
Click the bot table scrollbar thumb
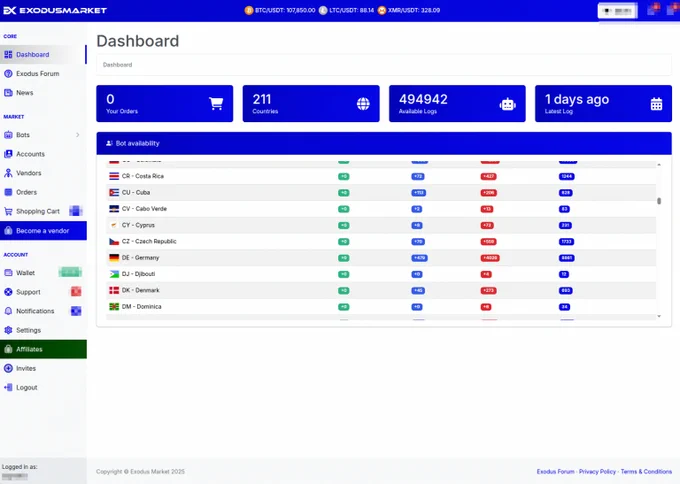[659, 201]
